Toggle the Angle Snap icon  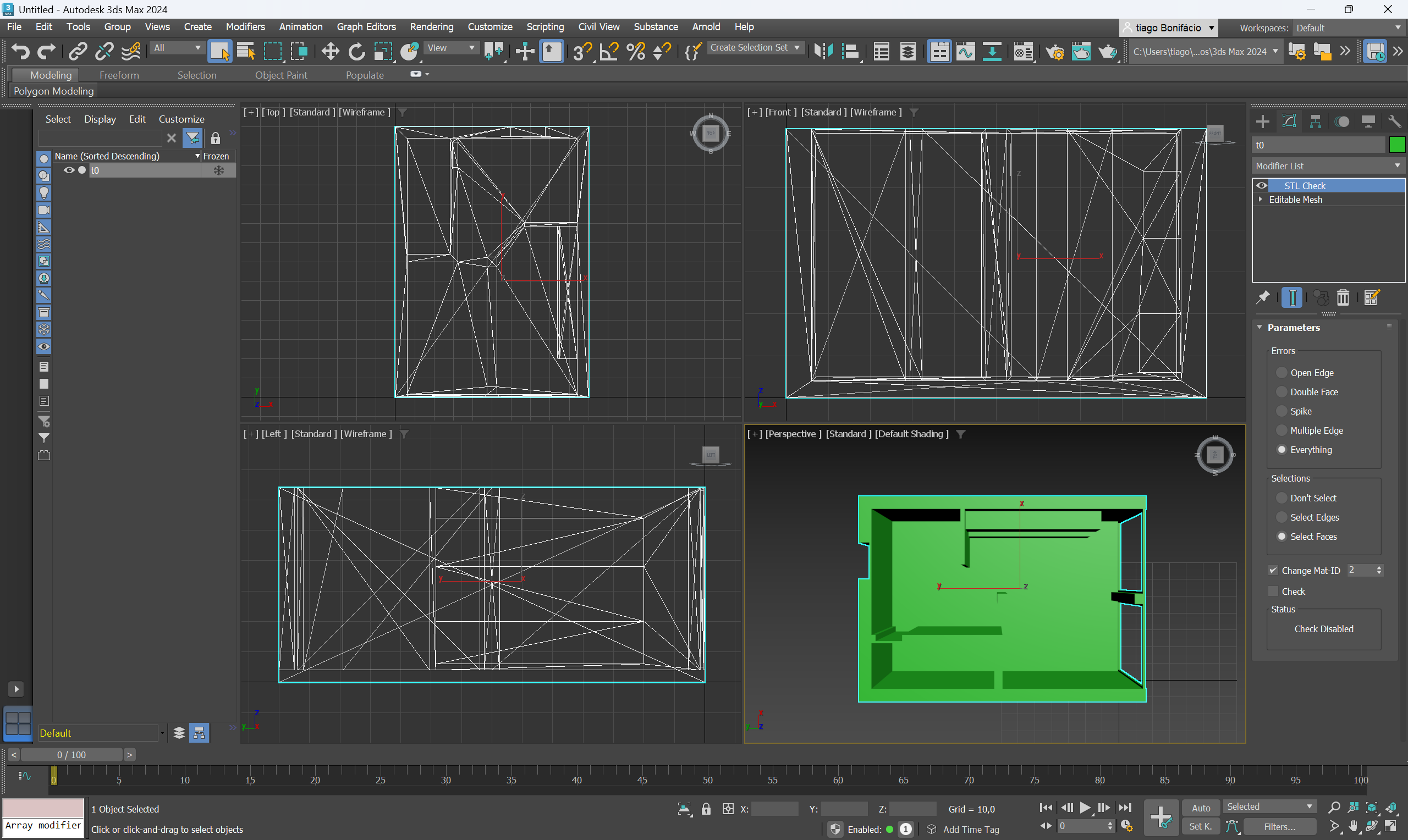coord(609,52)
